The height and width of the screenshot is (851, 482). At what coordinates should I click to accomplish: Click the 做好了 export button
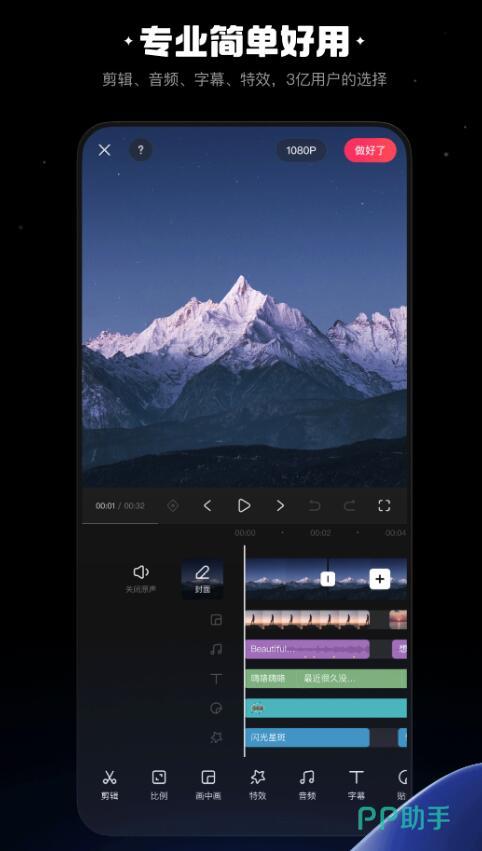(x=370, y=150)
